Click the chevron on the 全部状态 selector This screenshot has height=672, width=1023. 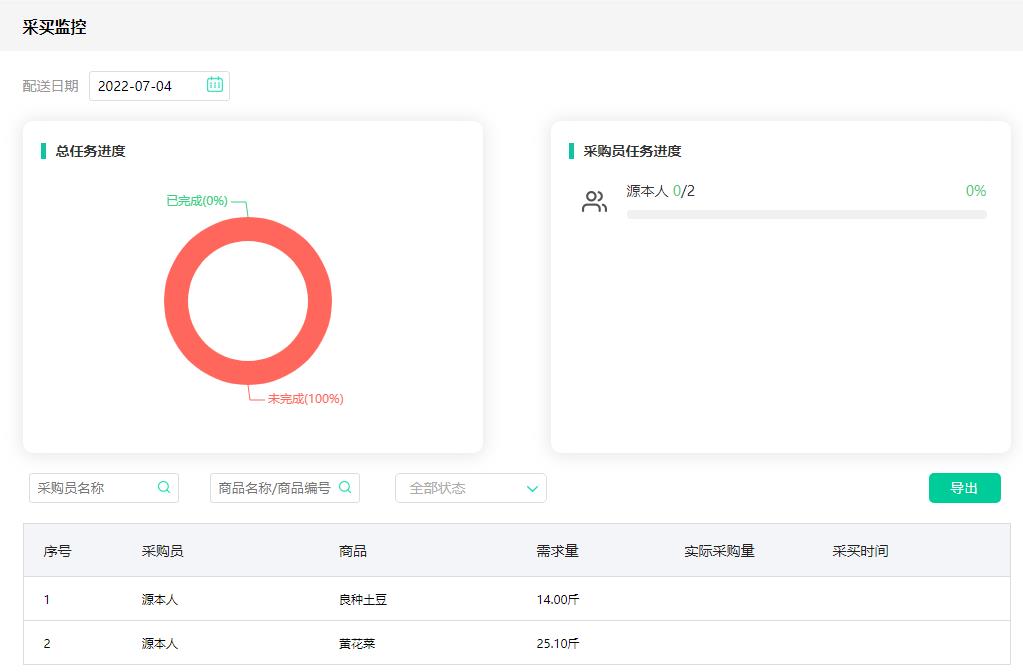pos(533,488)
